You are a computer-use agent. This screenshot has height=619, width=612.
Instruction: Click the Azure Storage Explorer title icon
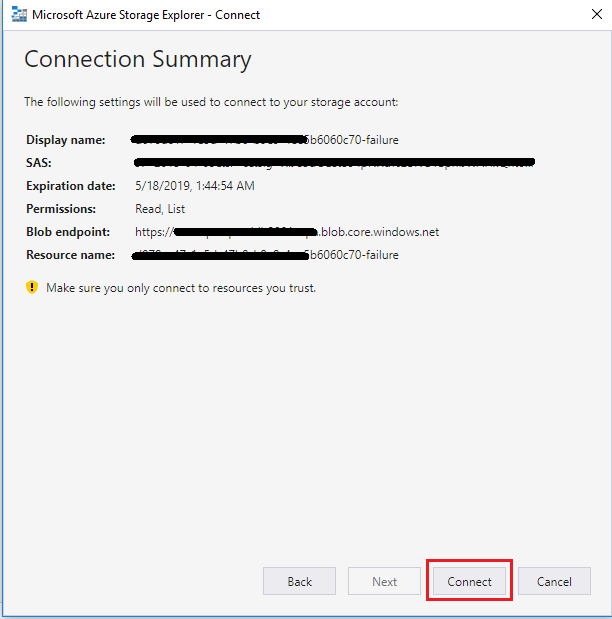click(19, 15)
